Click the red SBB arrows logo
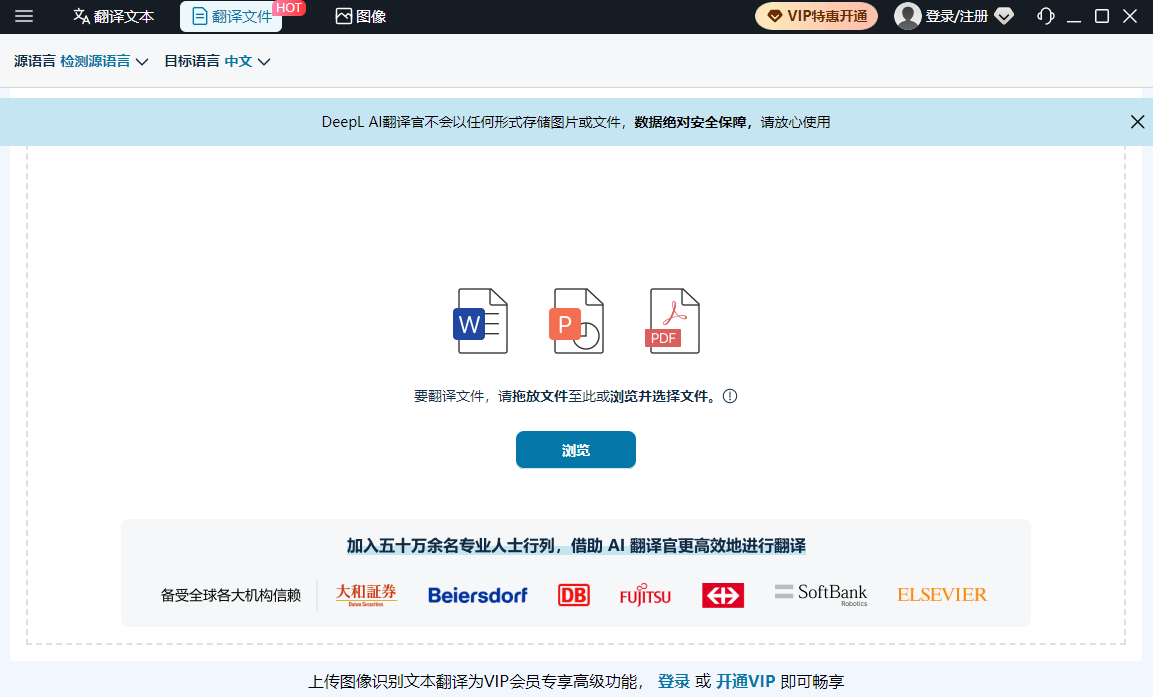The height and width of the screenshot is (697, 1153). [723, 595]
